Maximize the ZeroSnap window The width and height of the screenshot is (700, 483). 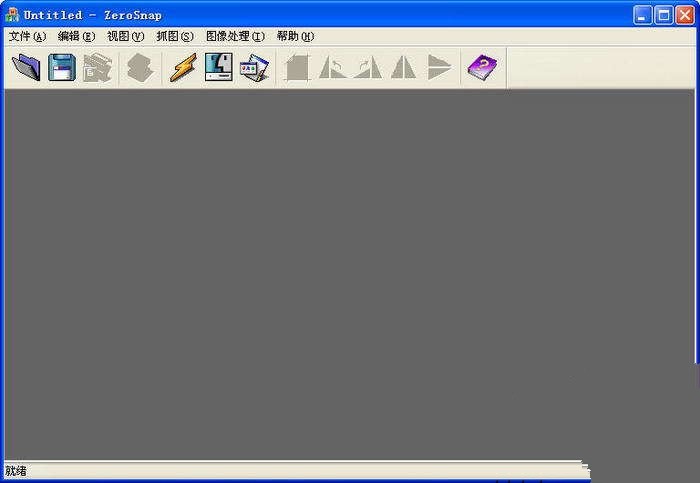664,15
